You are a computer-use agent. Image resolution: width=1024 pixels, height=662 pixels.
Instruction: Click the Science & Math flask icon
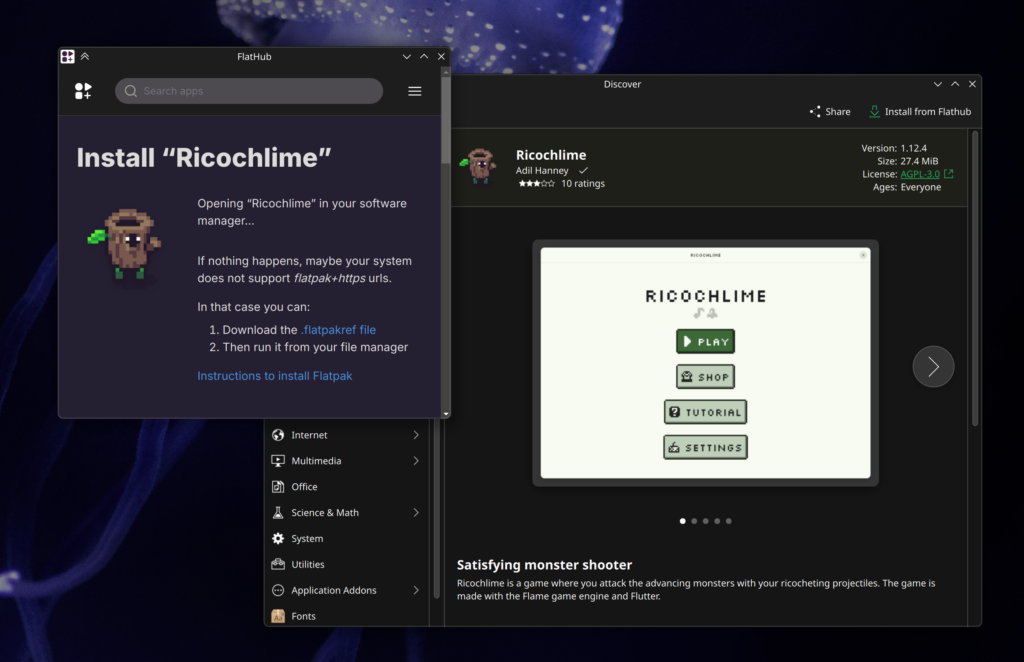[278, 513]
